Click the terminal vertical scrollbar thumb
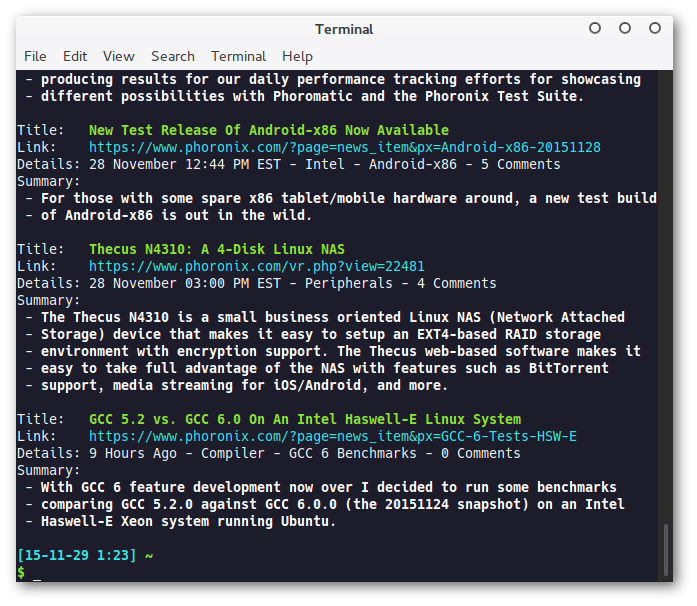The height and width of the screenshot is (606, 697). point(665,550)
